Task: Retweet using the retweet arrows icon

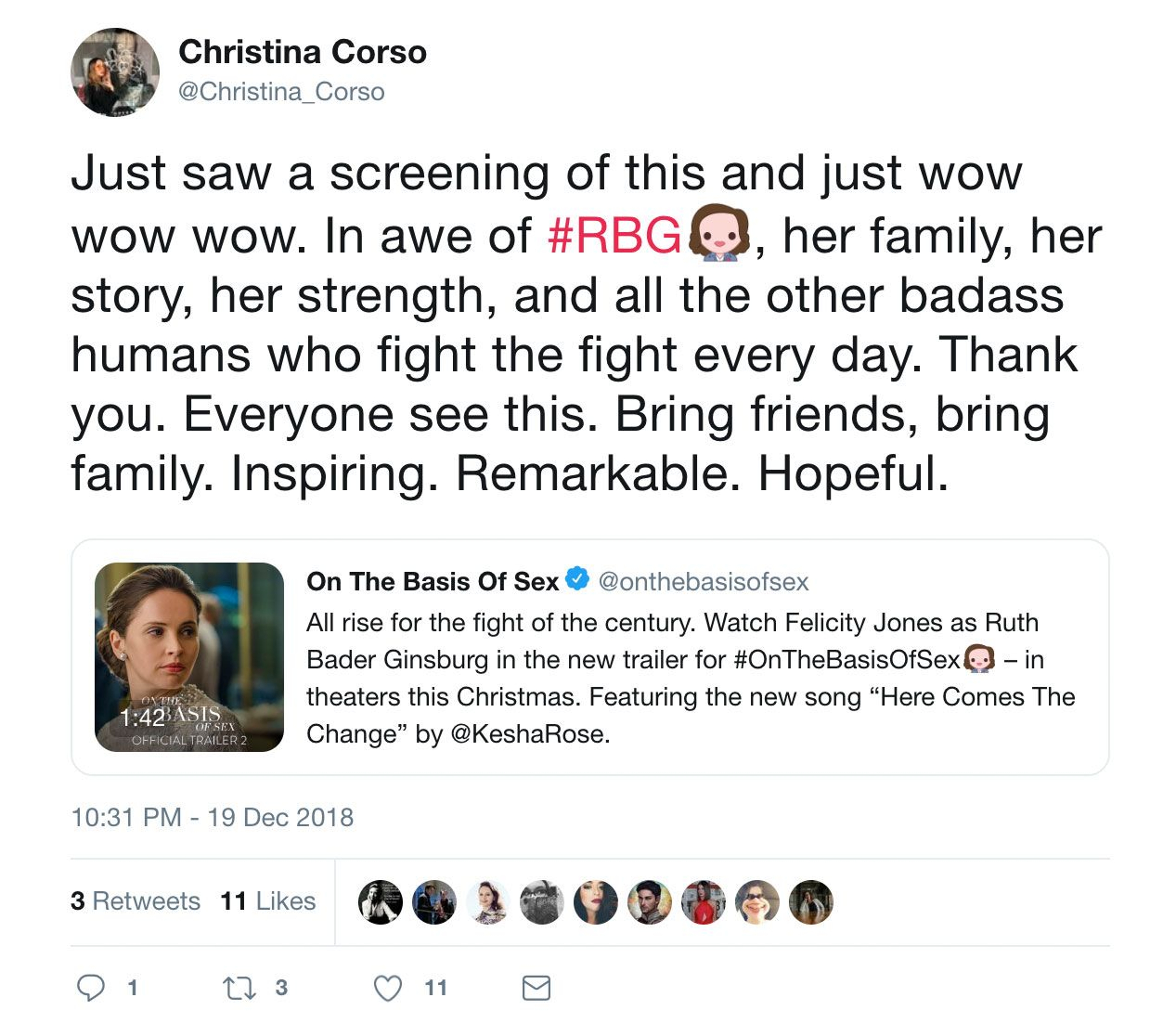Action: pos(239,988)
